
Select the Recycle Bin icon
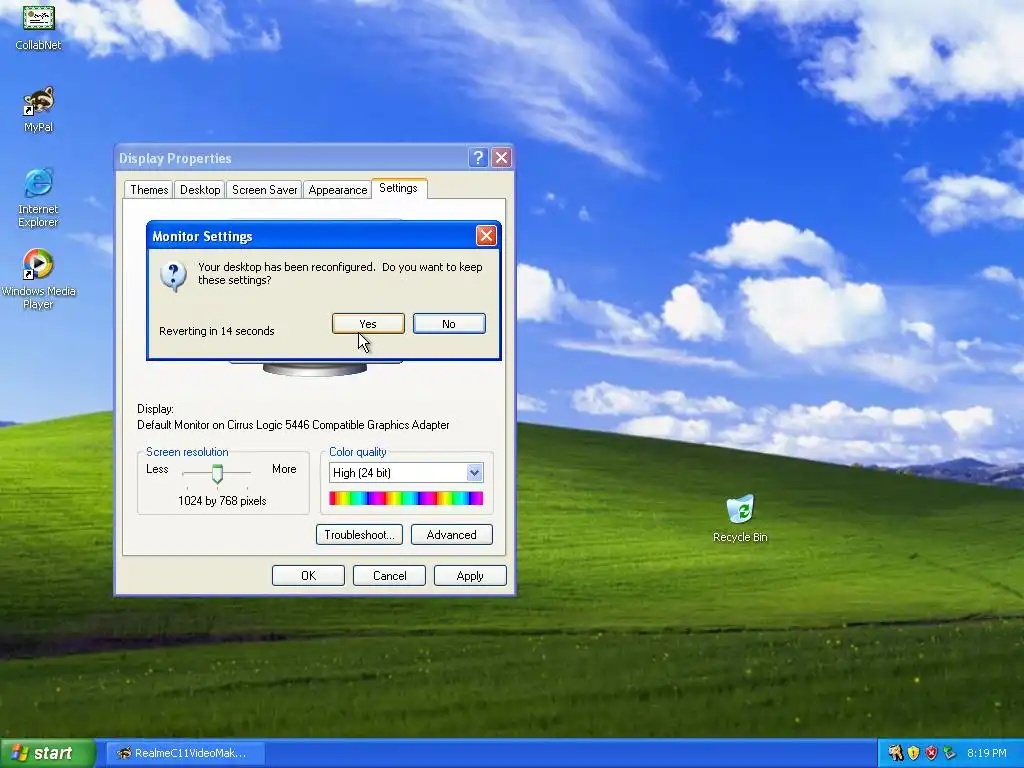(x=740, y=519)
